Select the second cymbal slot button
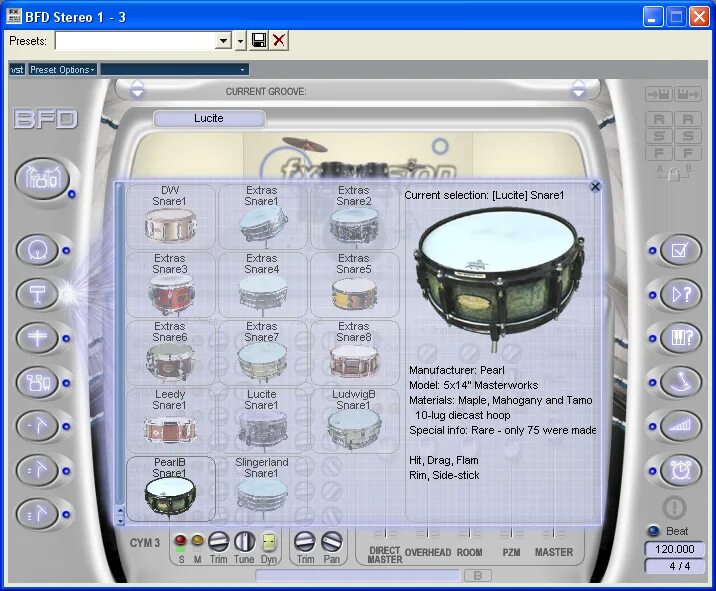Image resolution: width=716 pixels, height=591 pixels. click(x=37, y=470)
